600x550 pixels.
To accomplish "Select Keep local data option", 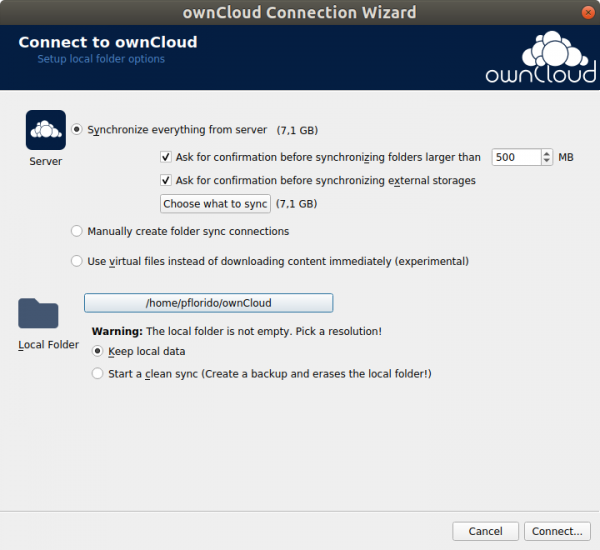I will [x=97, y=351].
